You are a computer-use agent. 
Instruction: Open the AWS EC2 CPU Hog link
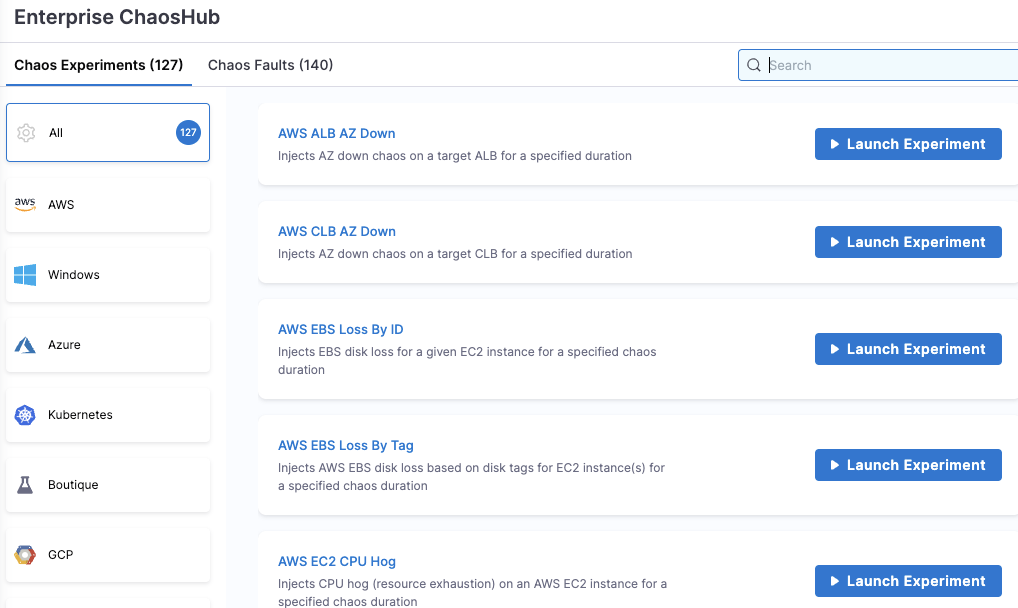click(x=337, y=561)
